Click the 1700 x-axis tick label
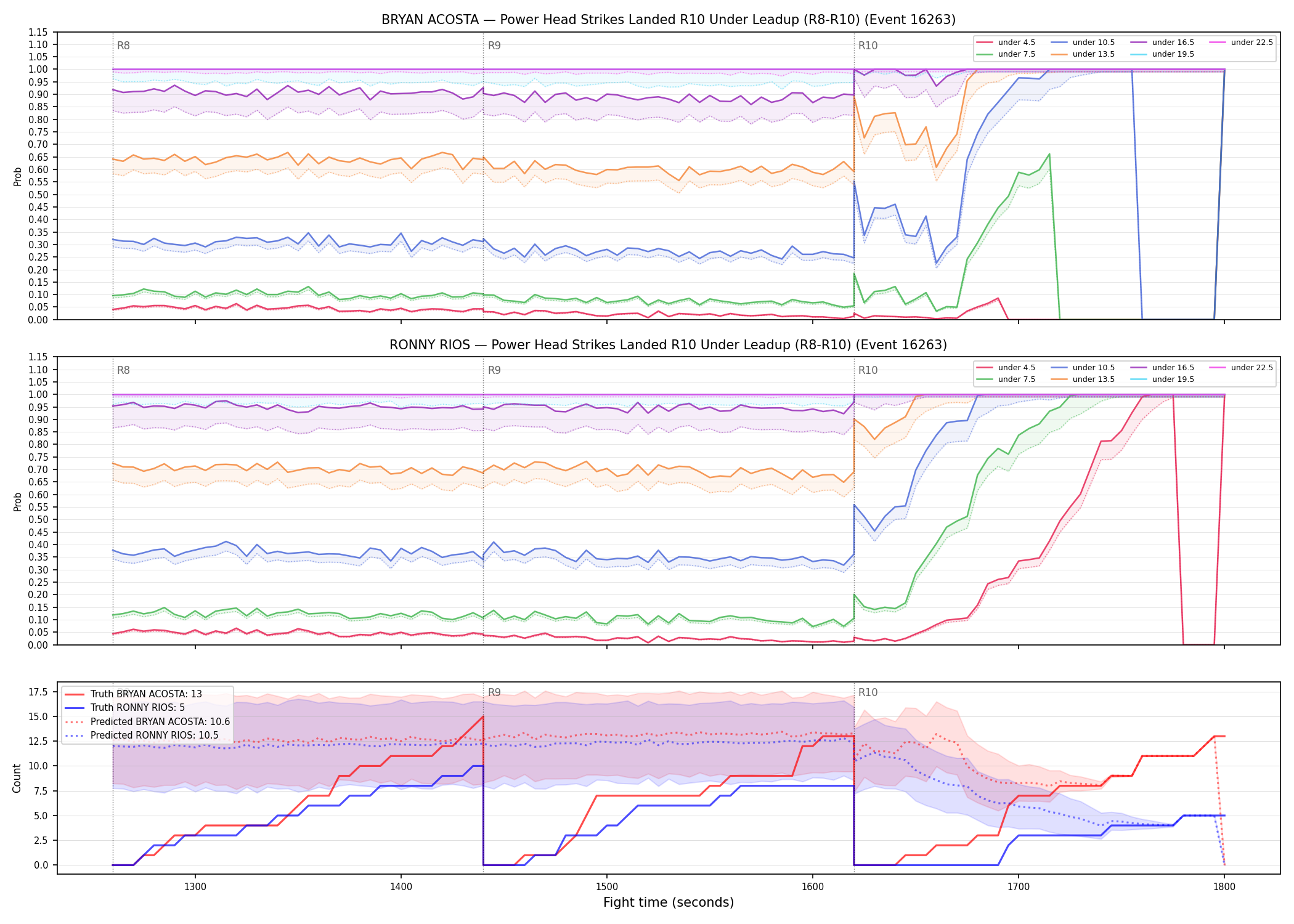This screenshot has width=1294, height=924. tap(1019, 886)
